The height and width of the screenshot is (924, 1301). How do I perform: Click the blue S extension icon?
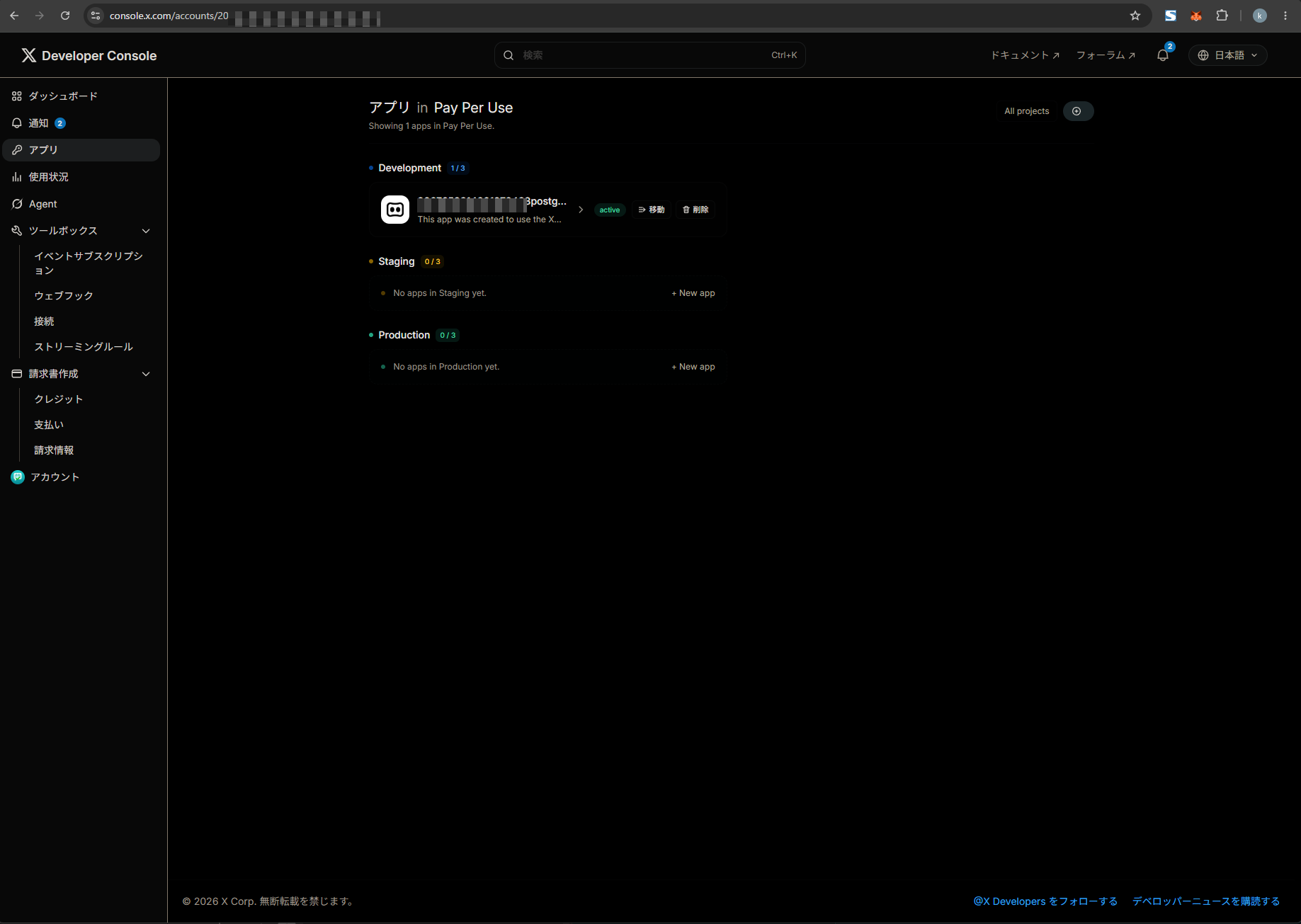[x=1171, y=16]
